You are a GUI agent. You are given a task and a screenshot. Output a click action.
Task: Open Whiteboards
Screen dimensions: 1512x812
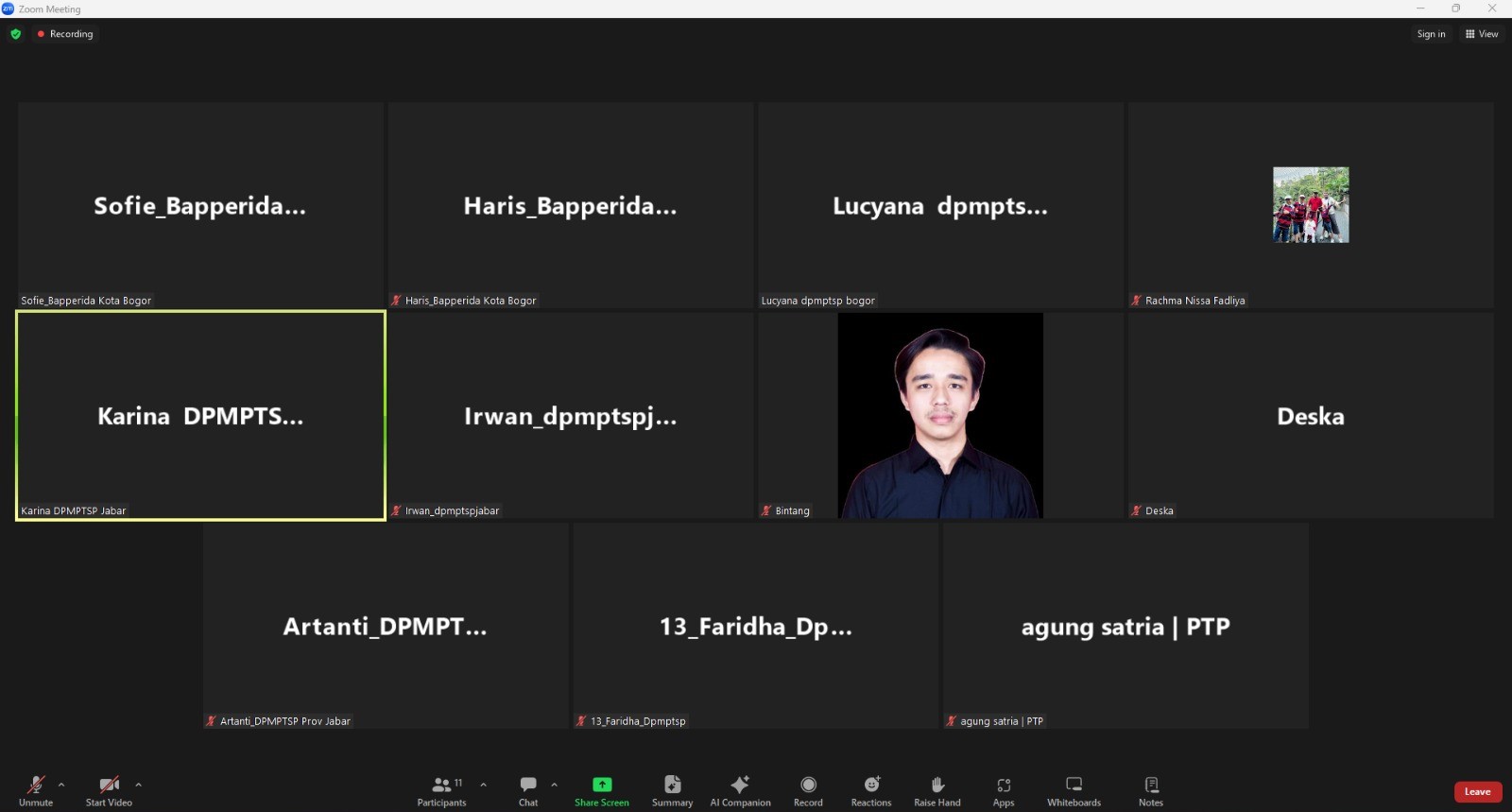coord(1074,790)
